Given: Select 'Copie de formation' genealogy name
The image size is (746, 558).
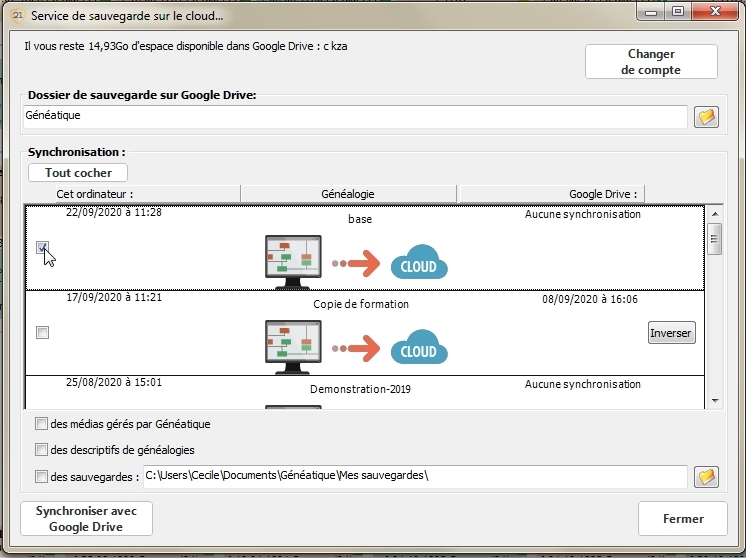Looking at the screenshot, I should coord(361,304).
